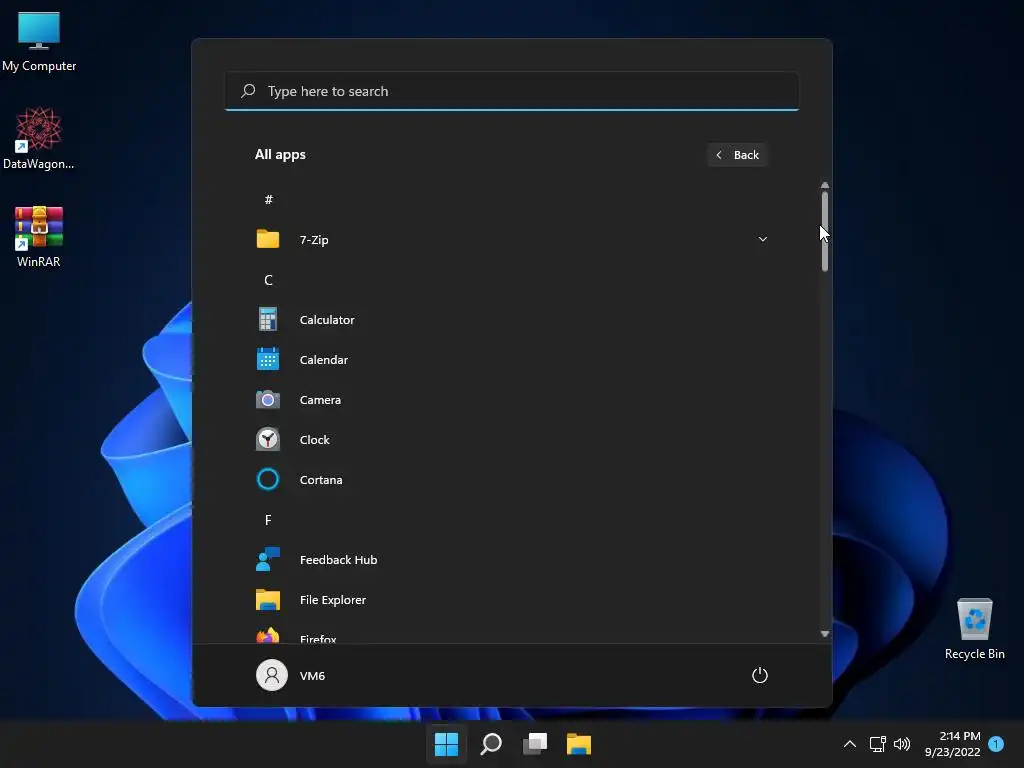Open the notification badge showing 1
Image resolution: width=1024 pixels, height=768 pixels.
point(996,743)
